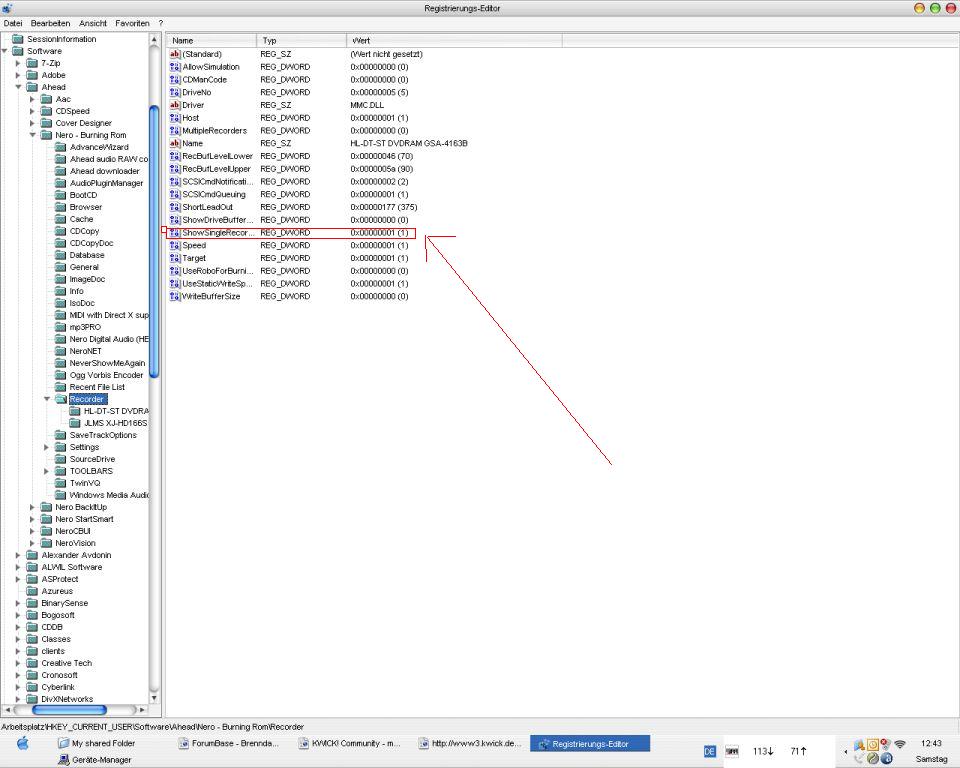Collapse the Recorder key
Viewport: 960px width, 768px height.
coord(47,399)
